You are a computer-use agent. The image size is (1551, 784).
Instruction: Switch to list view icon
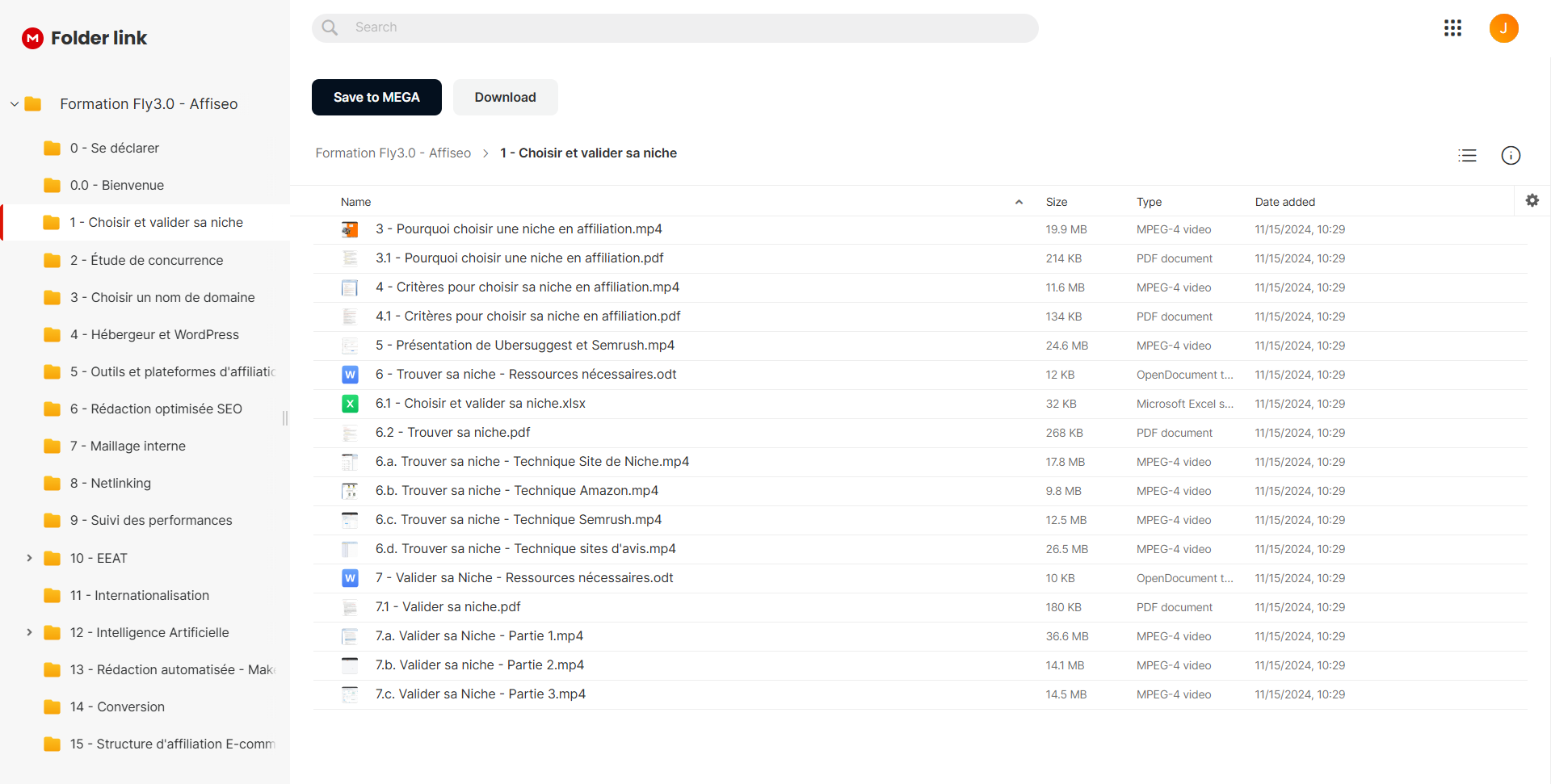click(1467, 156)
